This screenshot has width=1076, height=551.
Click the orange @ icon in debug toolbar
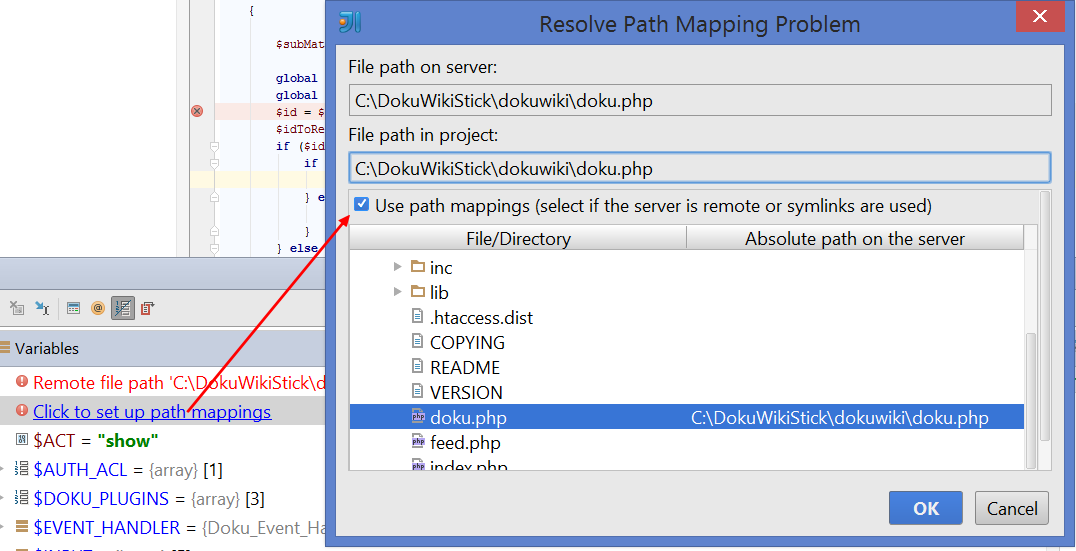click(98, 308)
